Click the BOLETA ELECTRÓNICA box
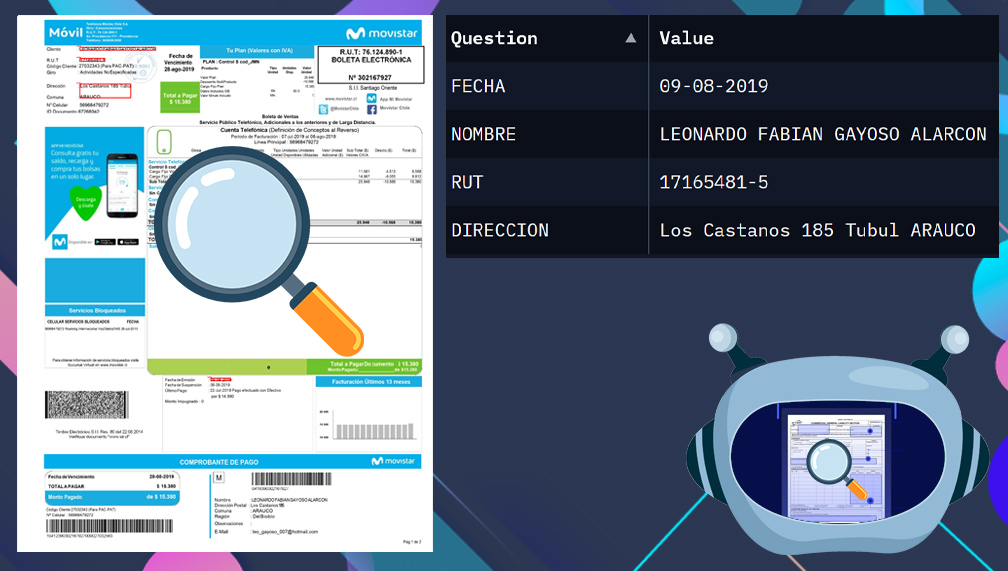1008x571 pixels. [371, 64]
